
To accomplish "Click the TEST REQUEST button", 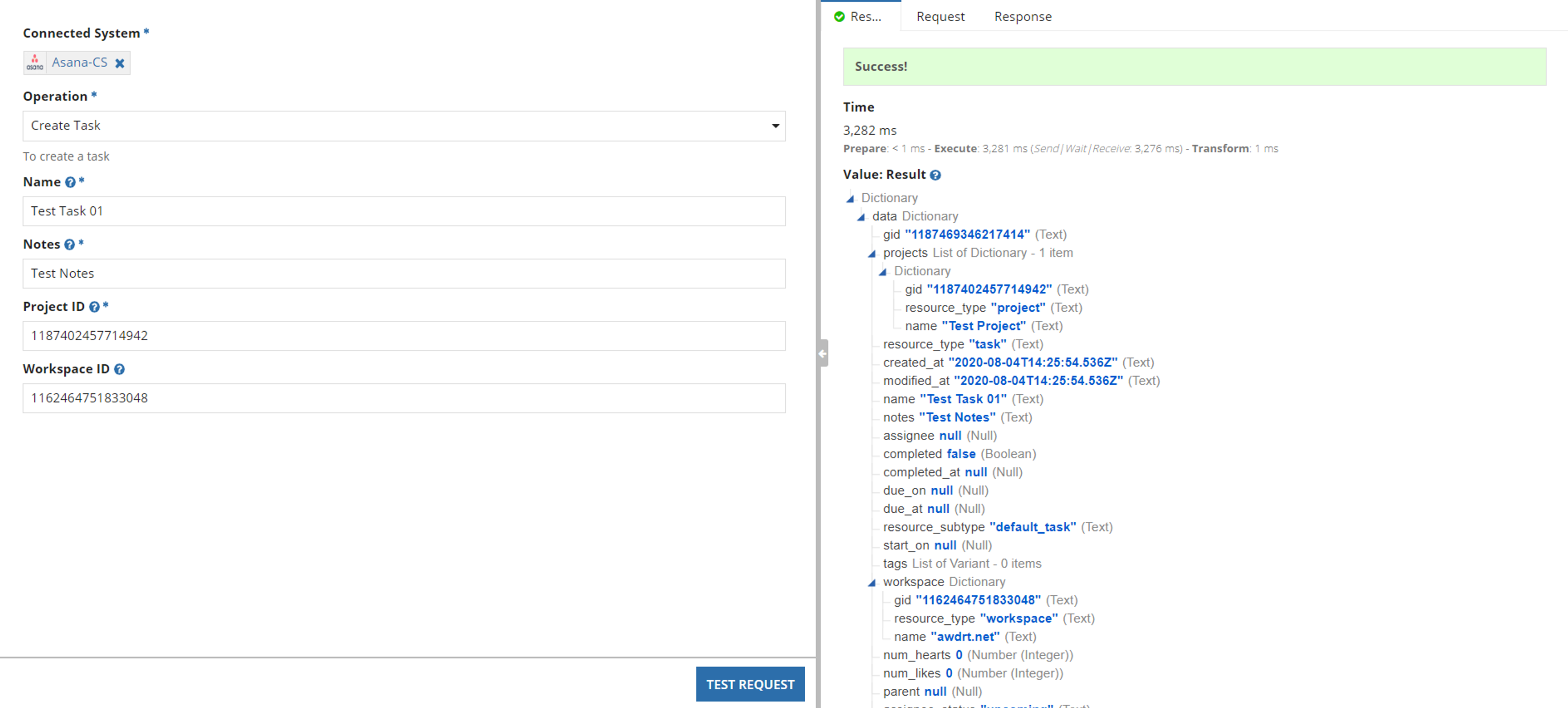I will [750, 684].
